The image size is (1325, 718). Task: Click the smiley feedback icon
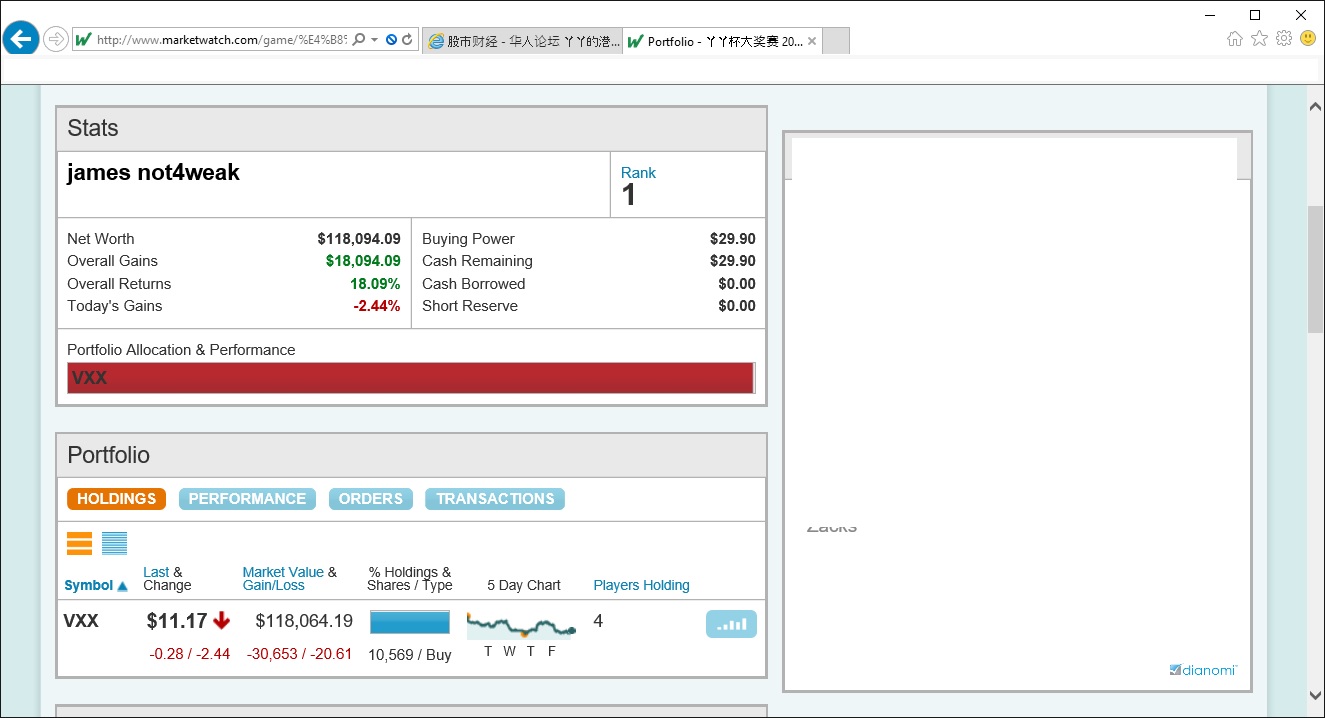[x=1308, y=39]
